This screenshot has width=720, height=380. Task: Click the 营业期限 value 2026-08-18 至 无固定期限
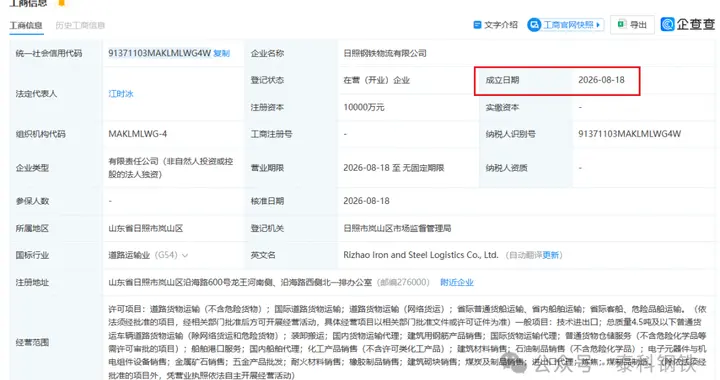tap(394, 168)
